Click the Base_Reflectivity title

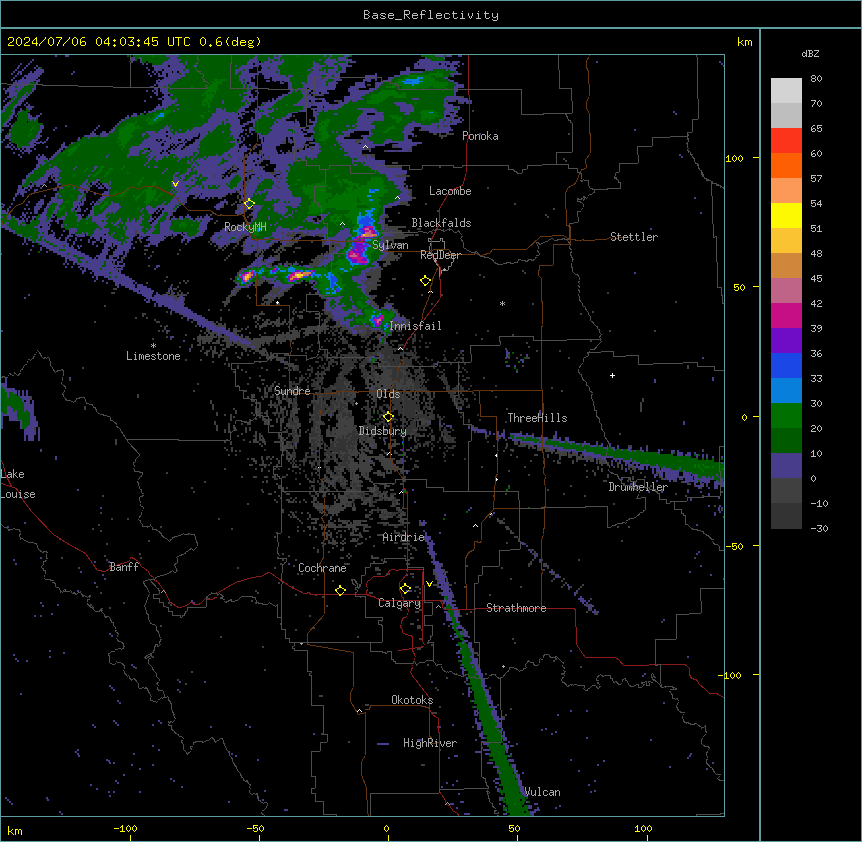431,15
